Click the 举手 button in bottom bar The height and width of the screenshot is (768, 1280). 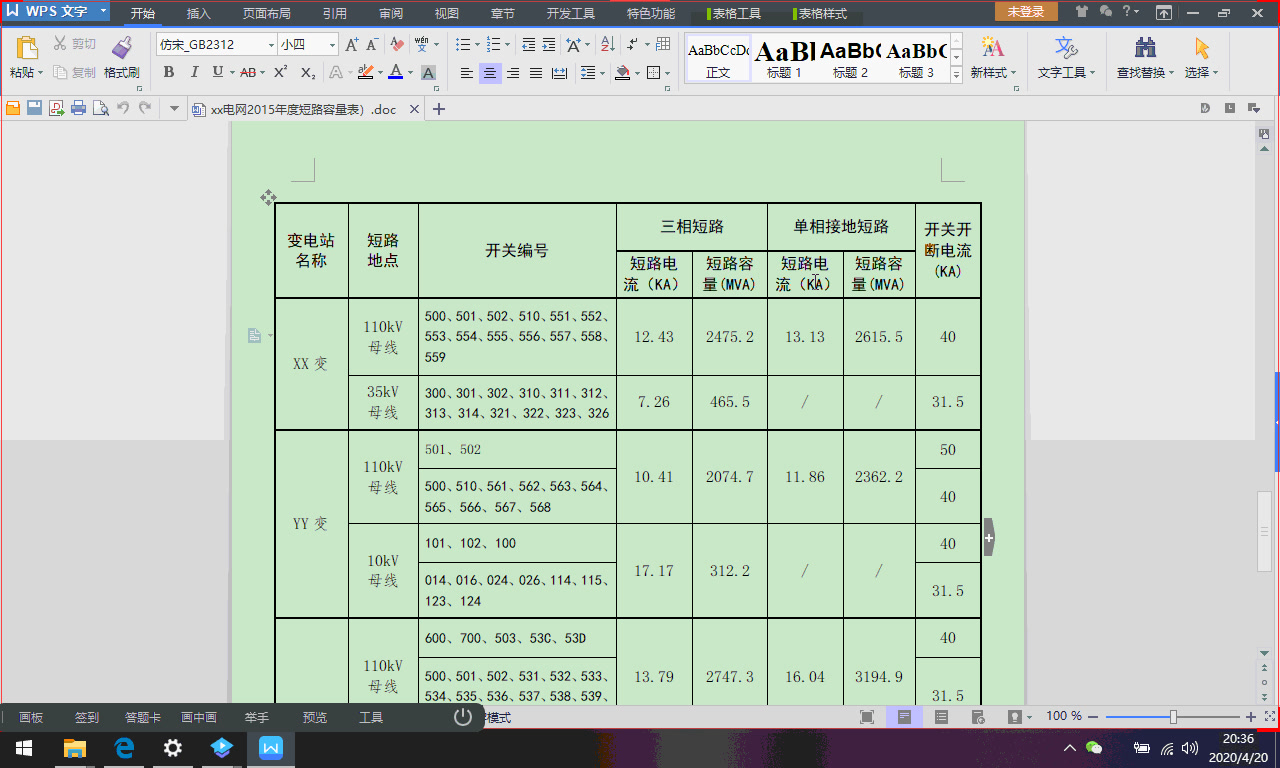tap(257, 717)
